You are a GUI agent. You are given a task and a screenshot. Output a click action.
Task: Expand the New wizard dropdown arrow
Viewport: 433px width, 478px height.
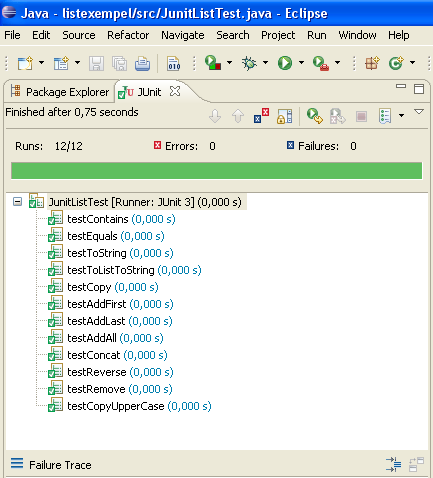click(x=41, y=62)
